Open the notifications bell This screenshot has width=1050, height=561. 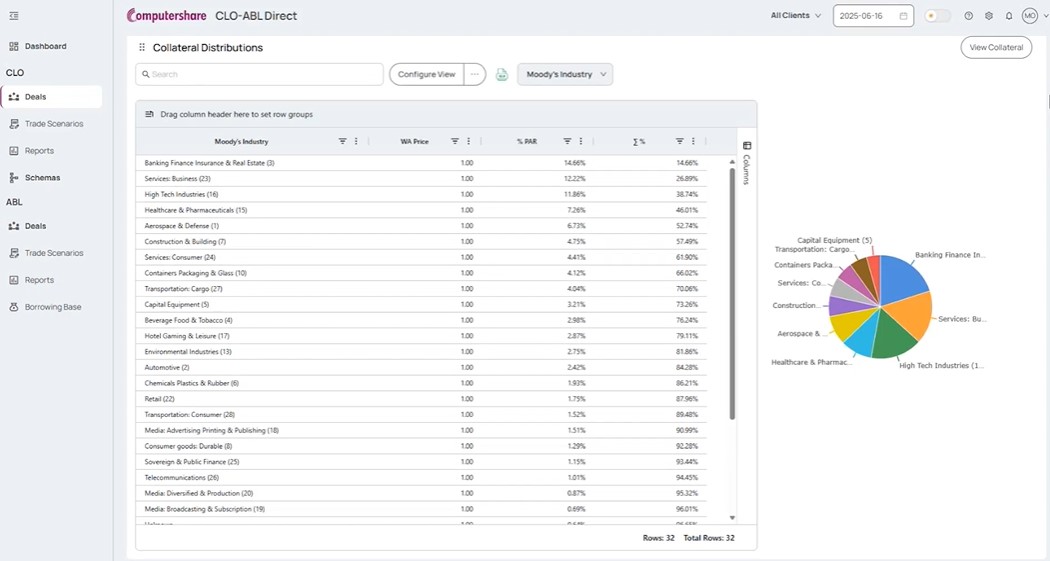(x=1009, y=16)
